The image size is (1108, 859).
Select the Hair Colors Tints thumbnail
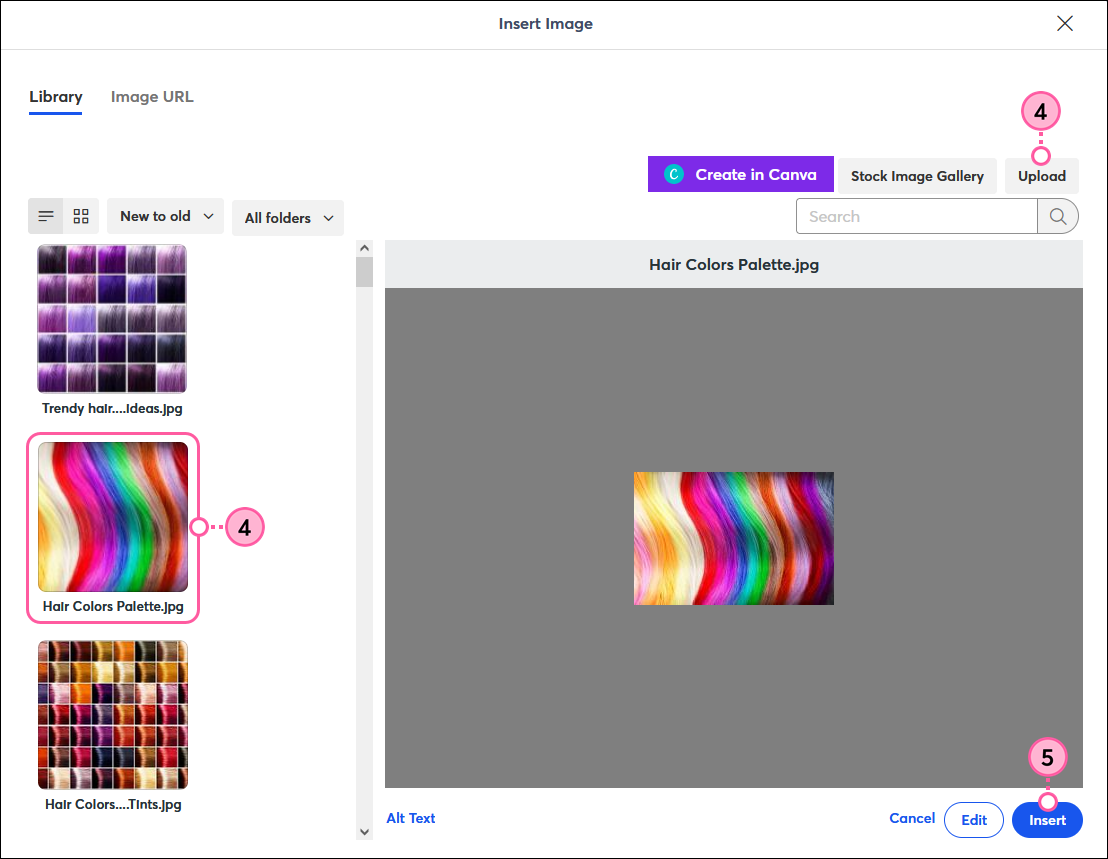[x=113, y=715]
